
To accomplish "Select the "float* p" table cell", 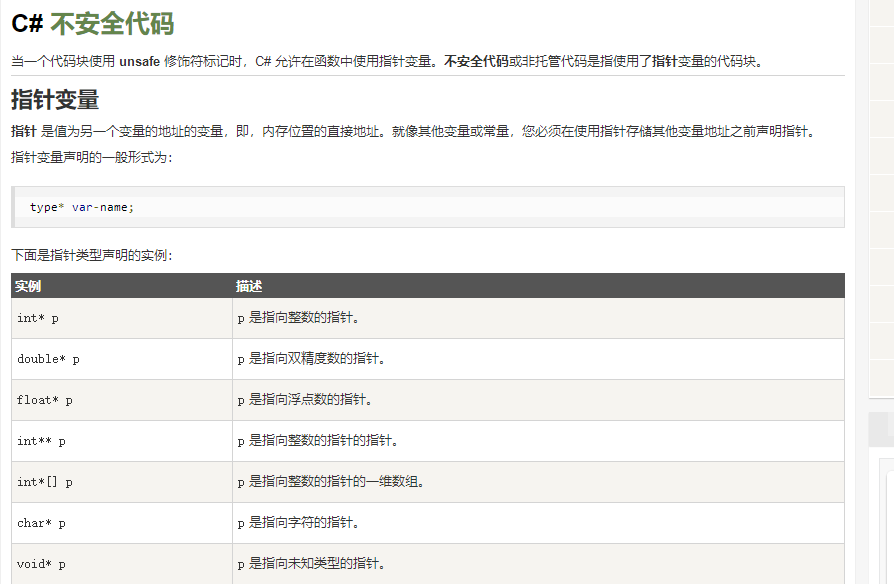I will coord(121,400).
